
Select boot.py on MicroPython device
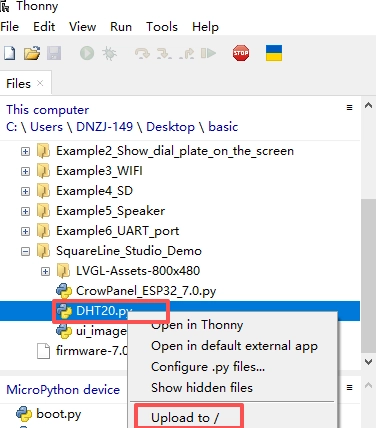tap(59, 414)
